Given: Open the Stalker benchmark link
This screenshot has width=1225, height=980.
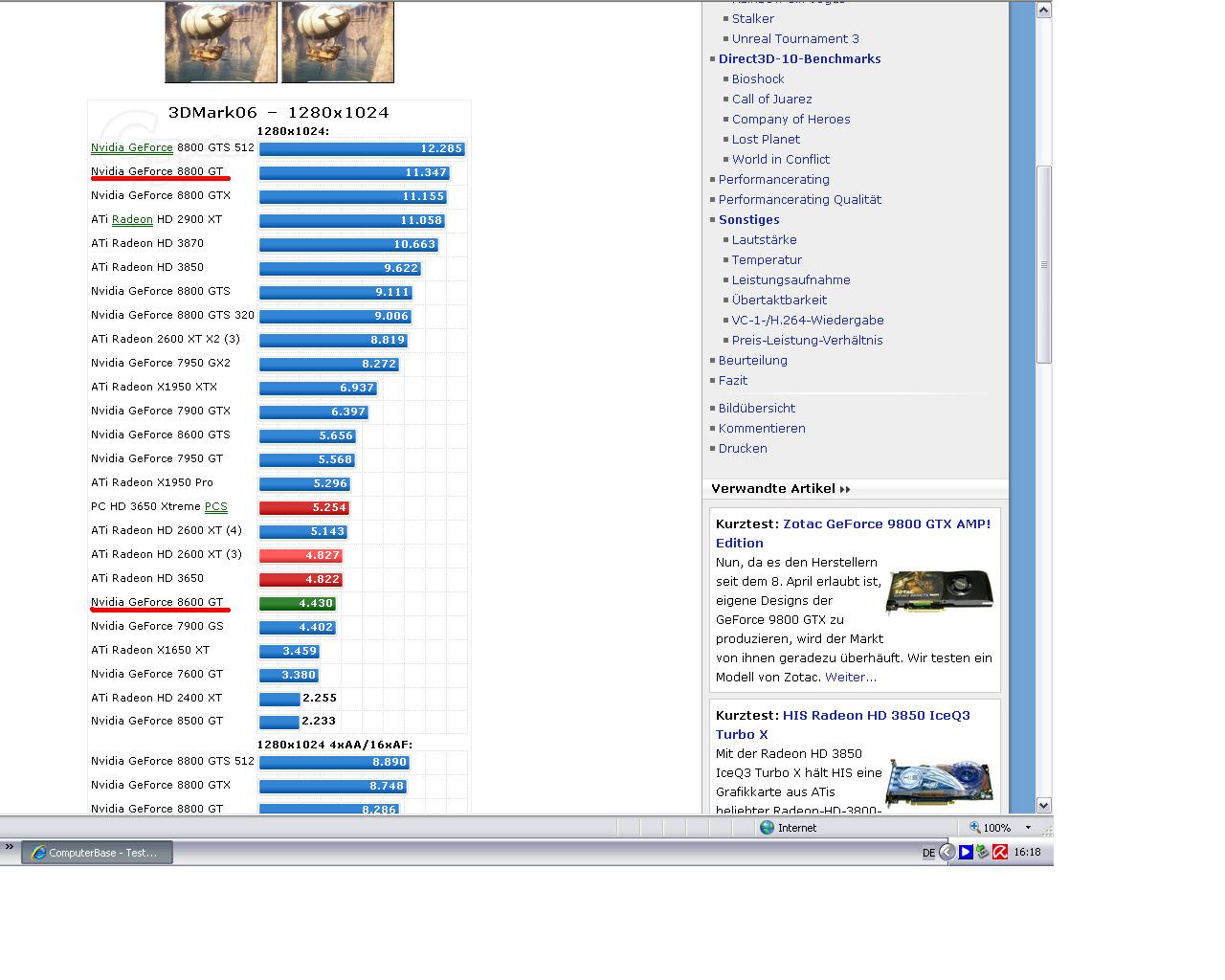Looking at the screenshot, I should (x=753, y=18).
